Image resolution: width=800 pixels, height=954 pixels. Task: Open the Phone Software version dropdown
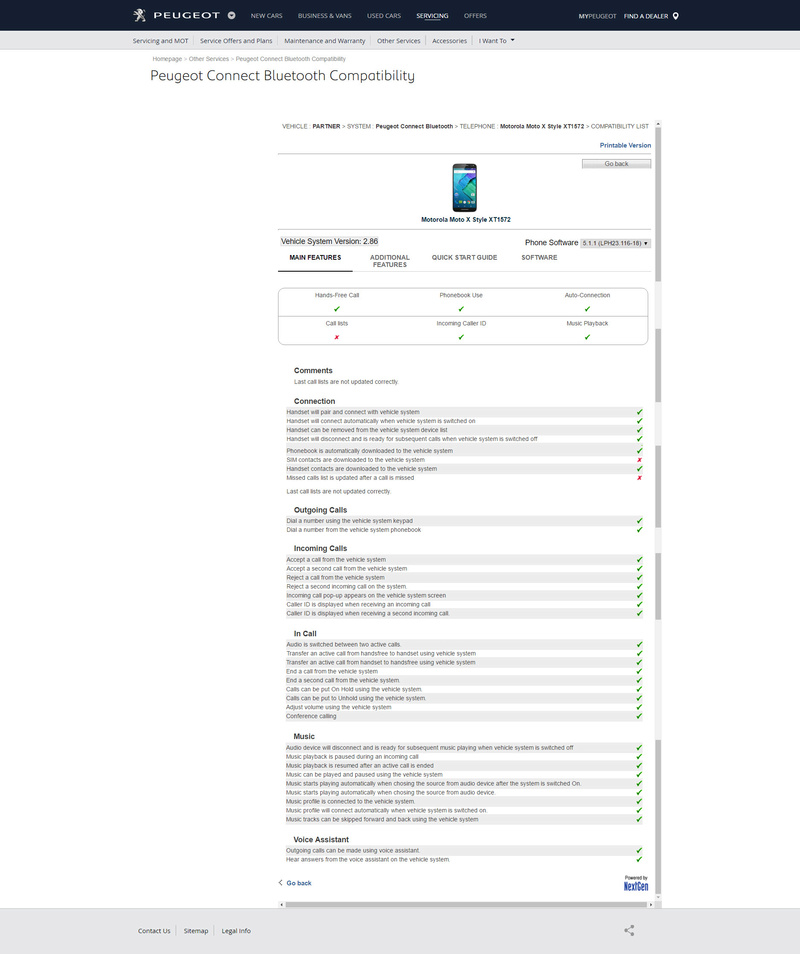(615, 243)
